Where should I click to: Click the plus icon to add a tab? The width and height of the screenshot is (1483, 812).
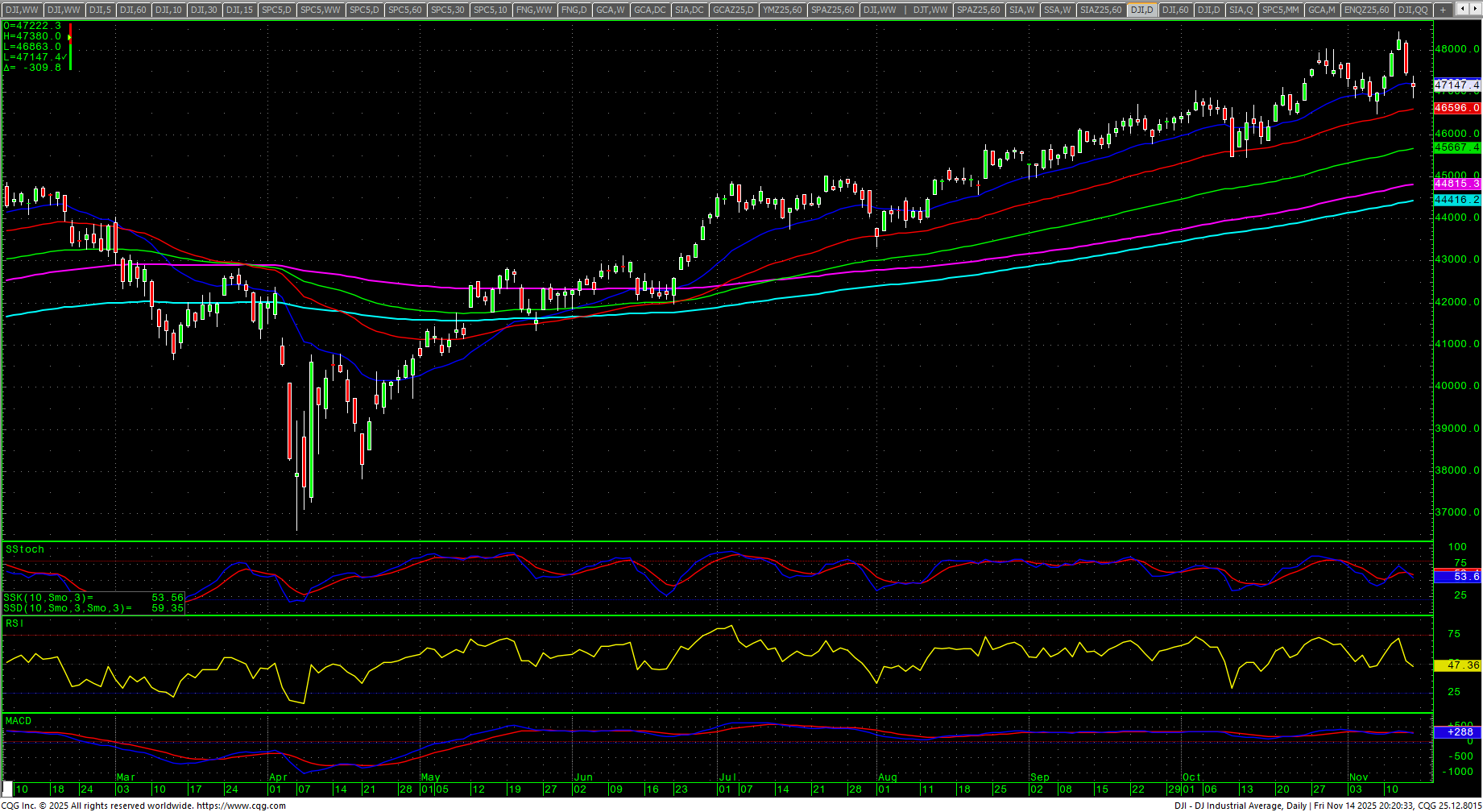point(1443,10)
